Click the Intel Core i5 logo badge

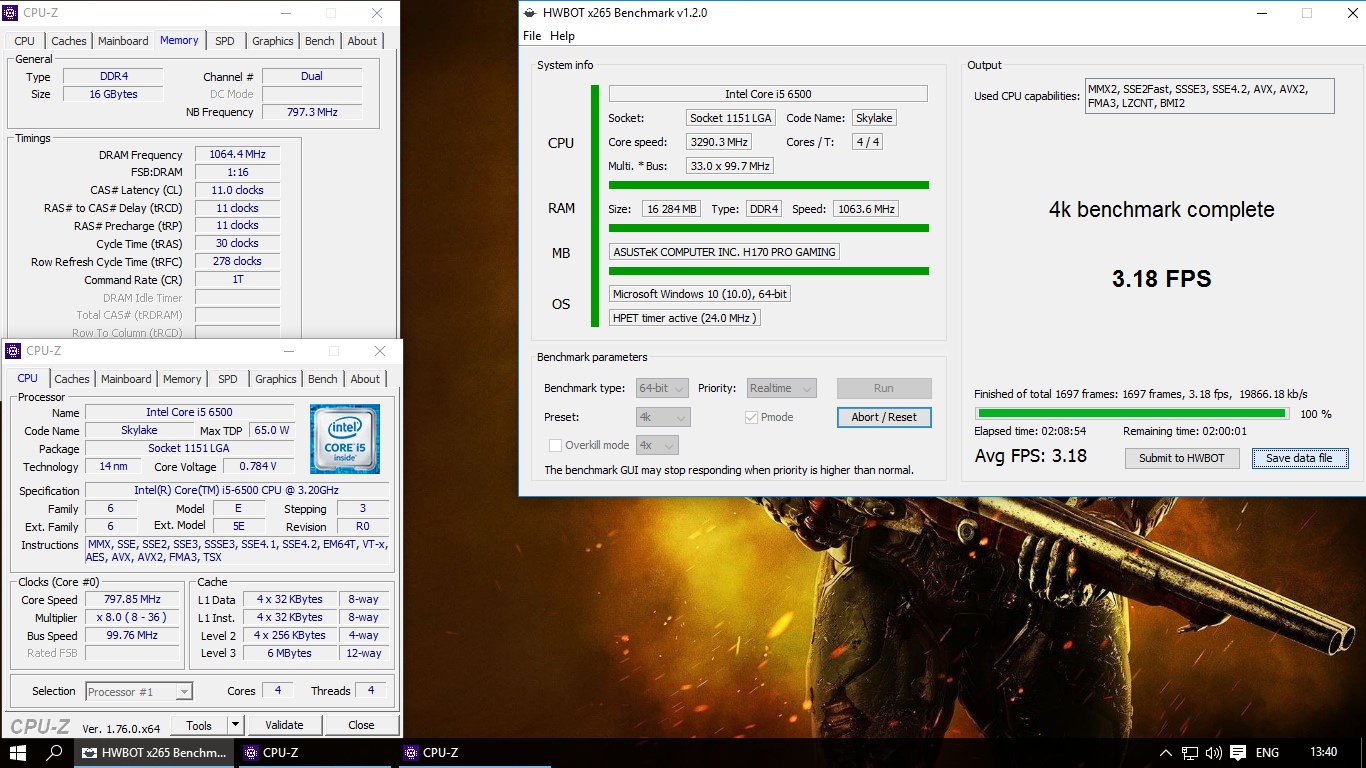coord(345,439)
